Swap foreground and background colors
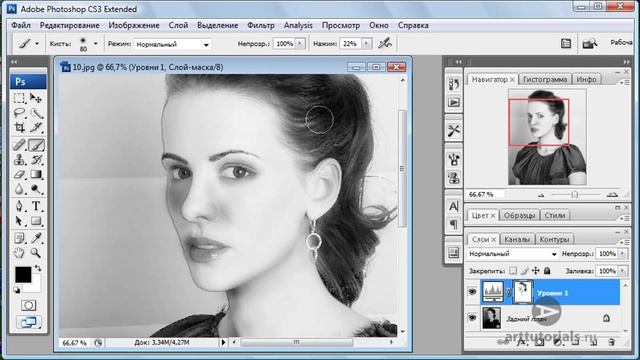This screenshot has width=640, height=360. pos(38,269)
